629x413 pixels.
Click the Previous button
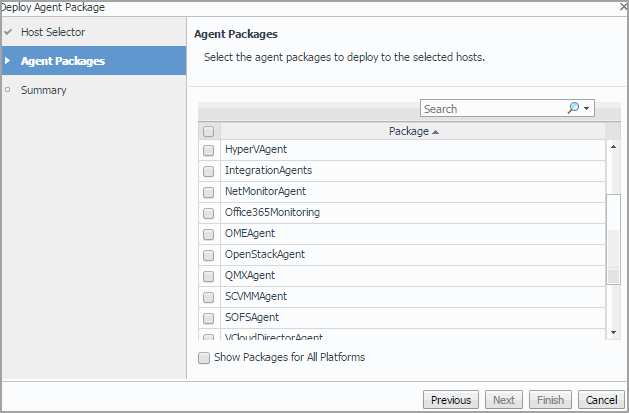[x=450, y=400]
